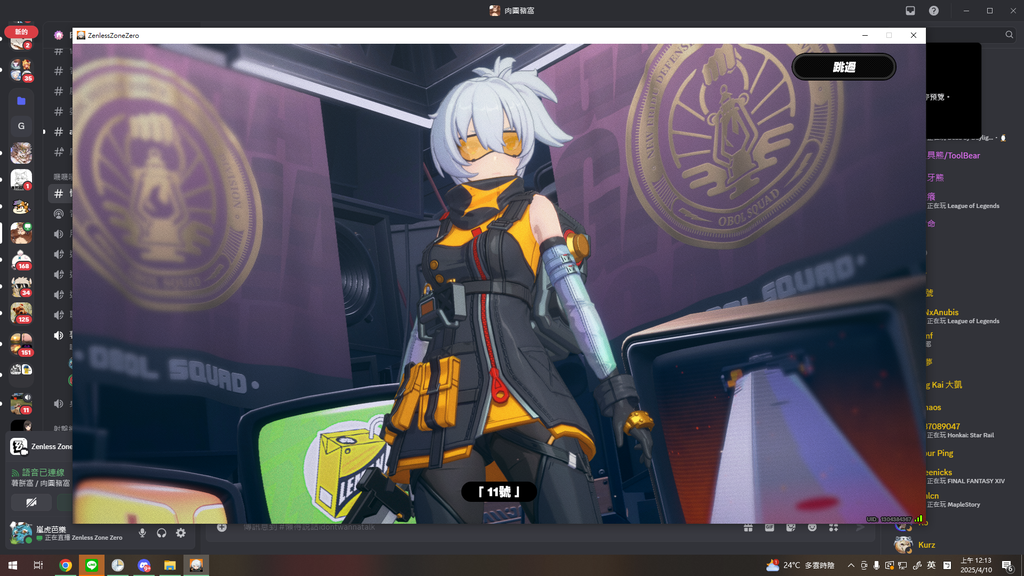Click the ZenlessZoneZero window title bar icon
Screen dimensions: 1024x576
click(x=81, y=35)
